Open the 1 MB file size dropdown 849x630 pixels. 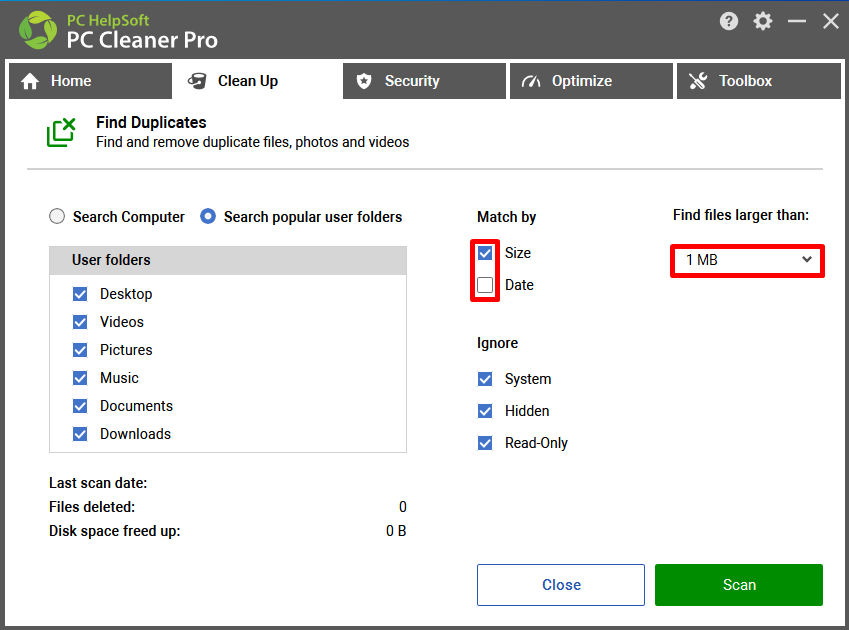pos(747,260)
